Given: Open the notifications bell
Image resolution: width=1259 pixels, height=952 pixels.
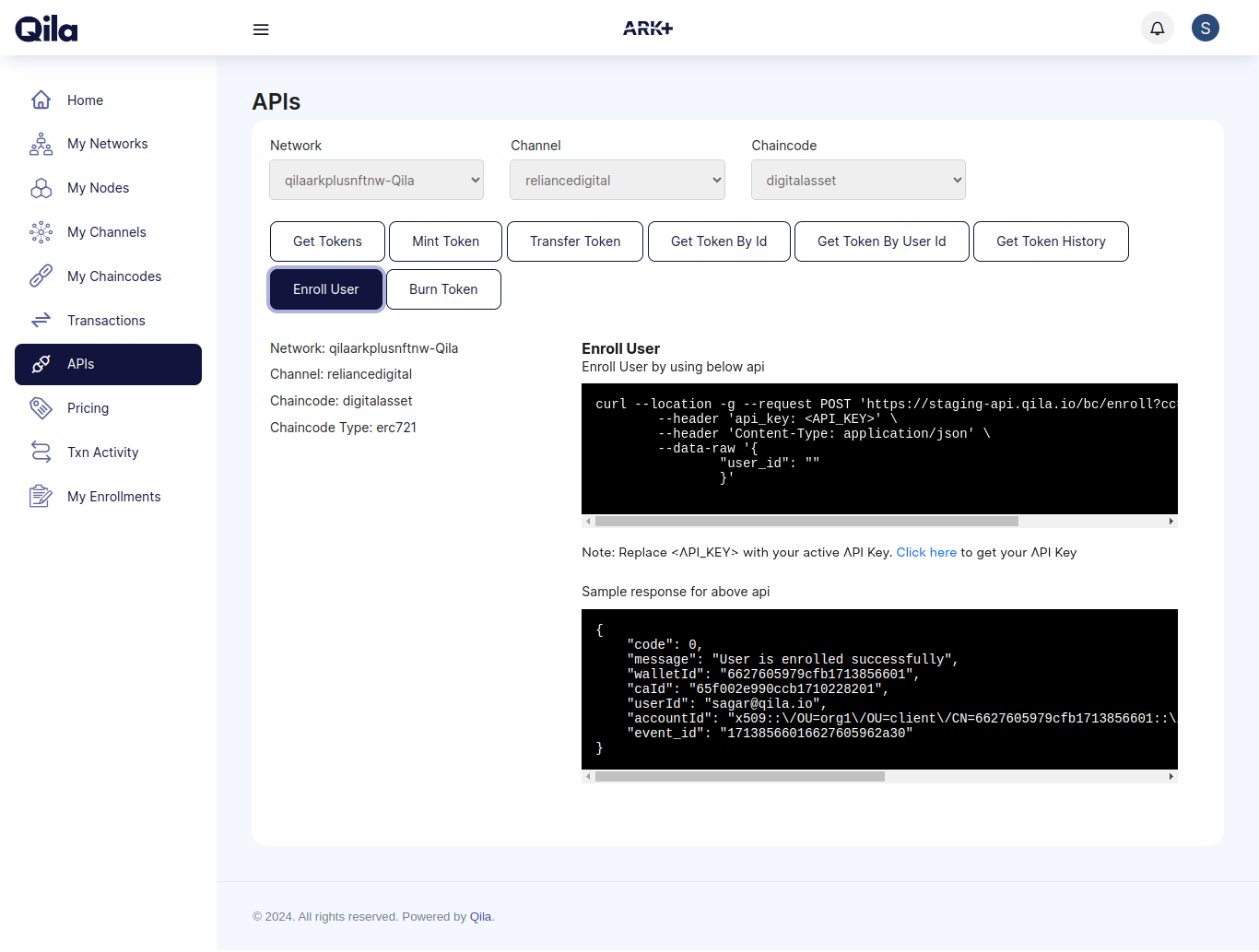Looking at the screenshot, I should tap(1158, 28).
